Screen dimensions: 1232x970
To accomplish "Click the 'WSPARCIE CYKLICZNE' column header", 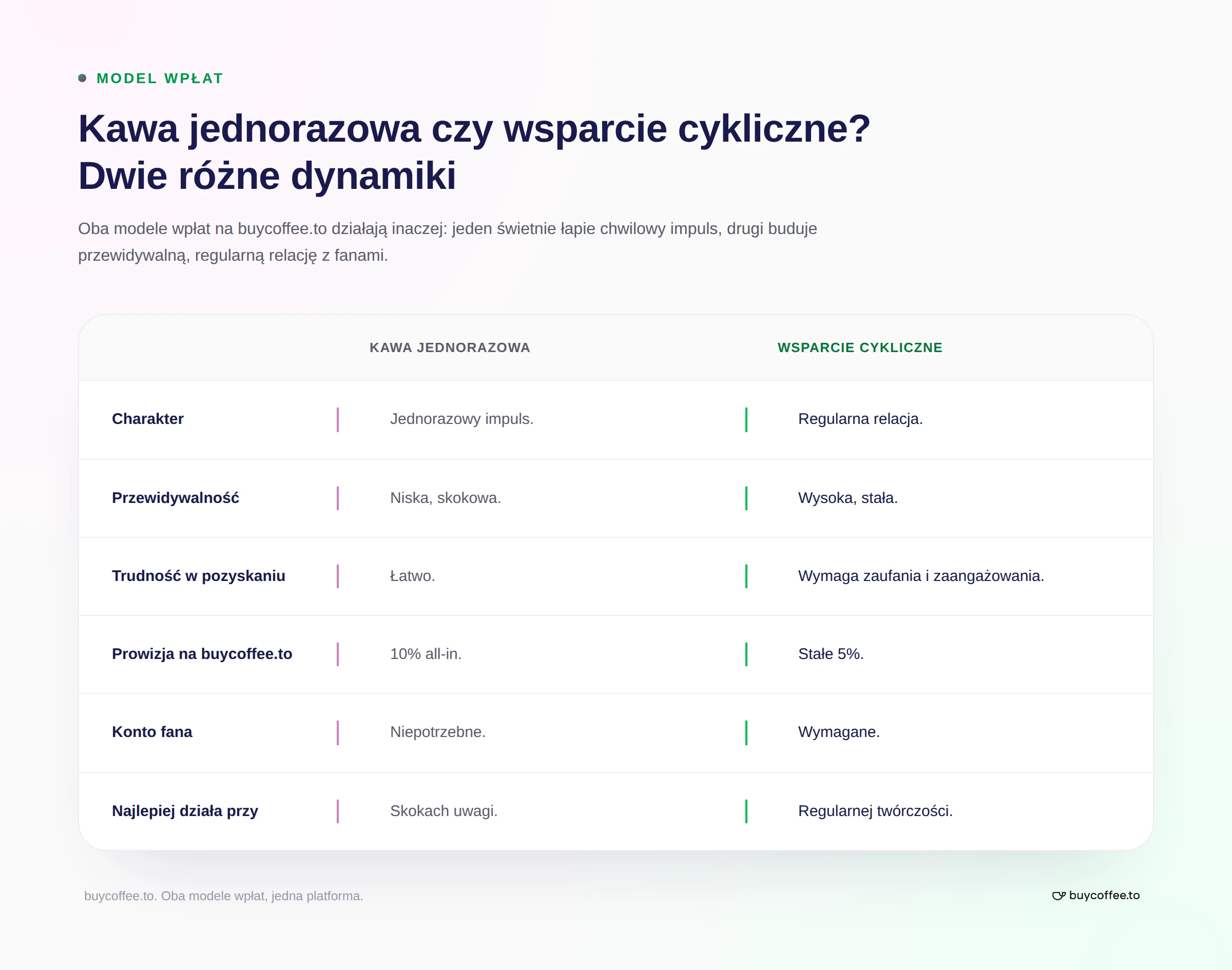I will pos(860,347).
